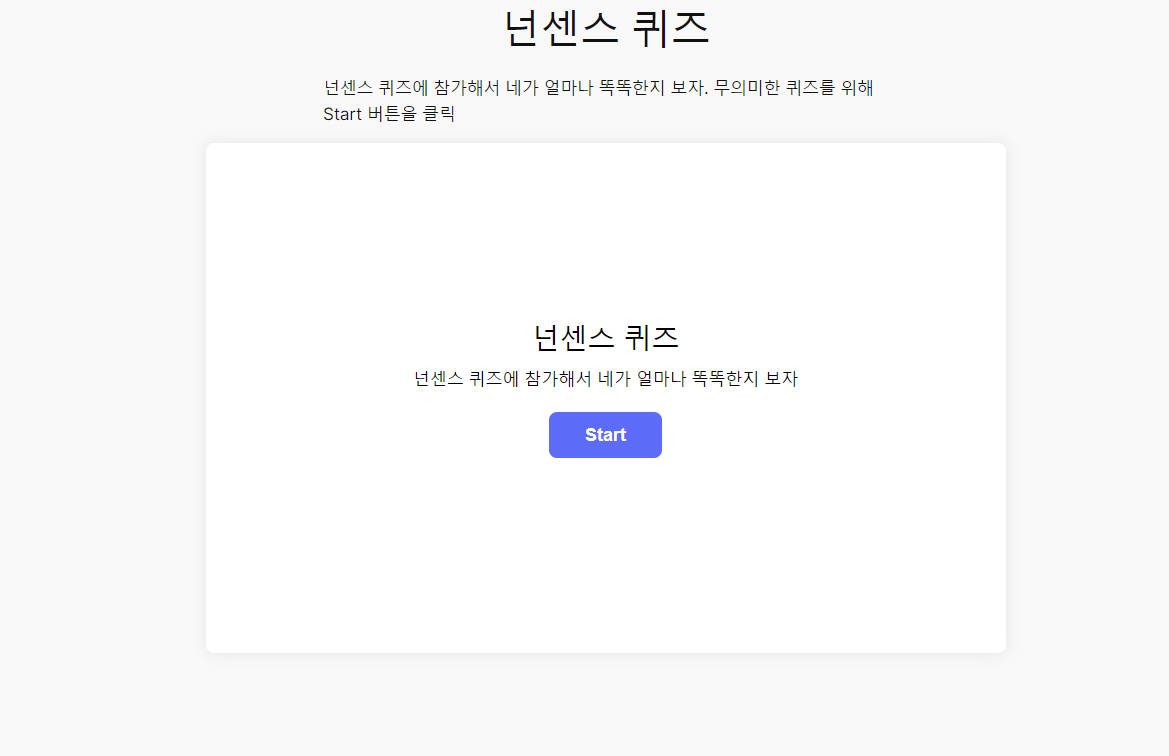
Task: Click the gray background right of the card
Action: click(1090, 400)
